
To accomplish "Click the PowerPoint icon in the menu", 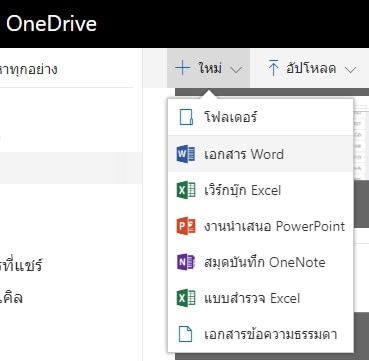I will [186, 226].
